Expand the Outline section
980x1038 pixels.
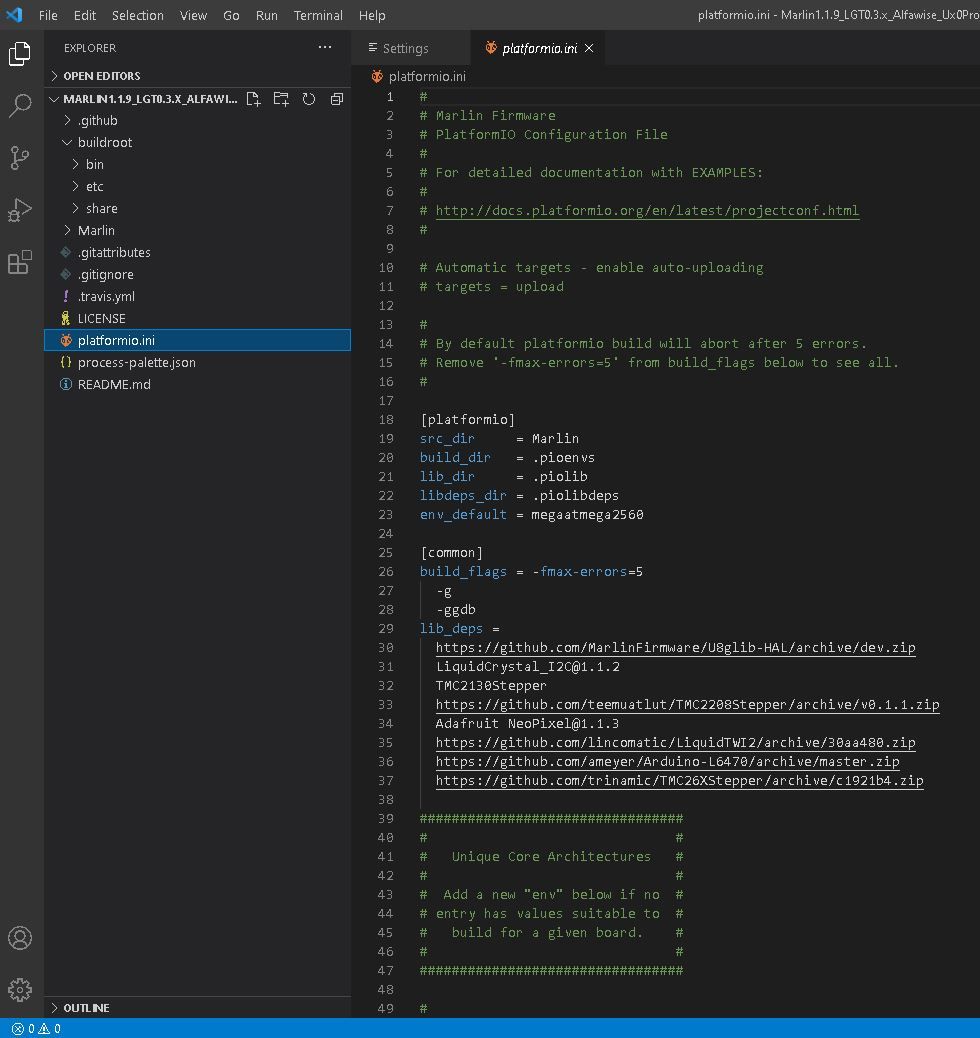click(x=197, y=1008)
